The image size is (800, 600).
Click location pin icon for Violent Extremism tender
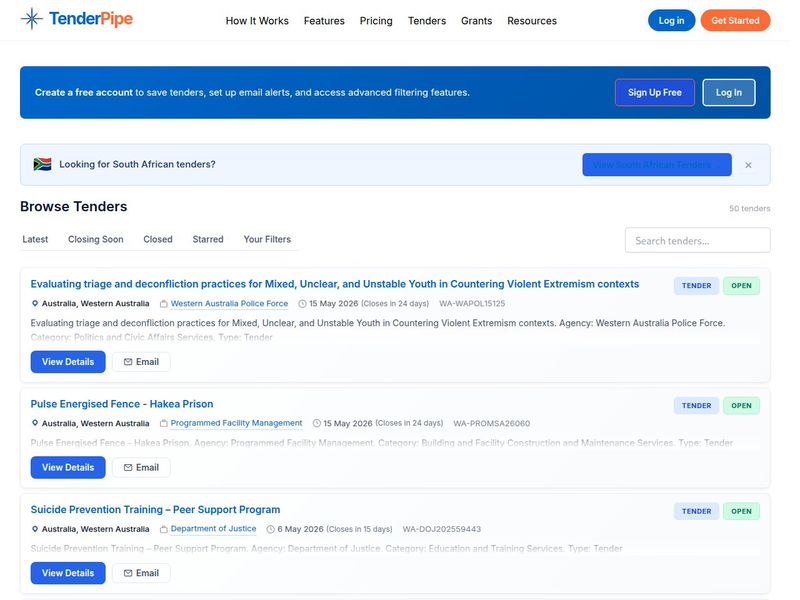pos(35,303)
